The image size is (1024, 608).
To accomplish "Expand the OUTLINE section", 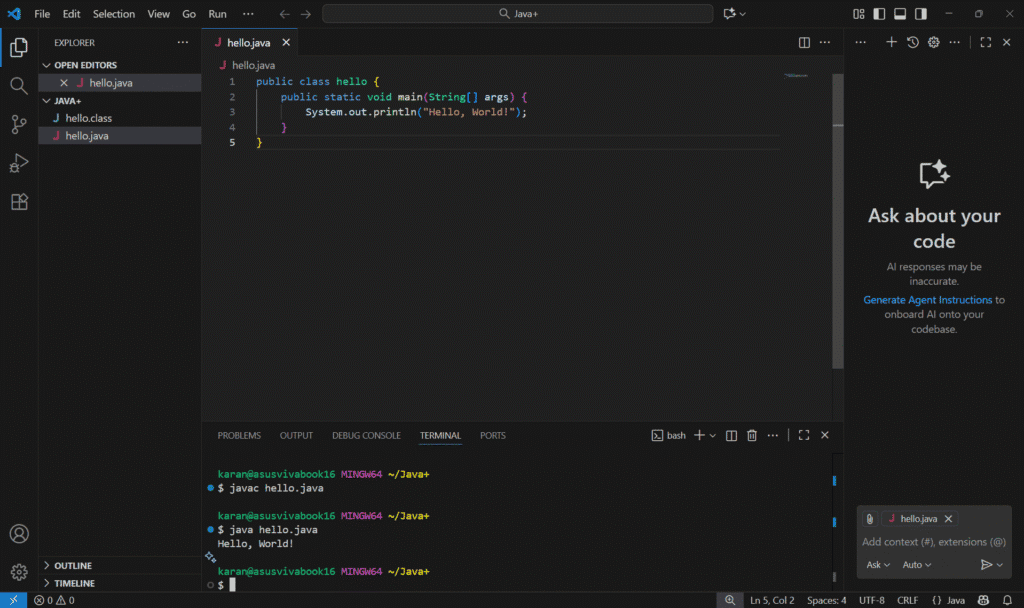I will pyautogui.click(x=70, y=565).
